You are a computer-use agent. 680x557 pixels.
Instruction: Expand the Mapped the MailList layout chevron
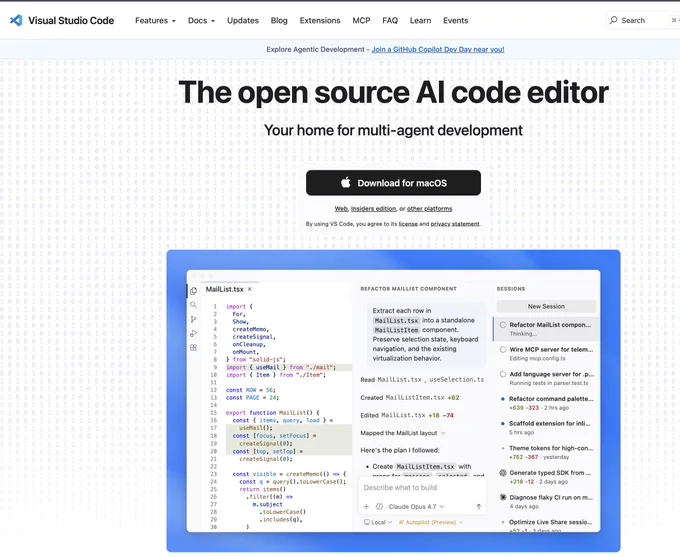coord(443,433)
